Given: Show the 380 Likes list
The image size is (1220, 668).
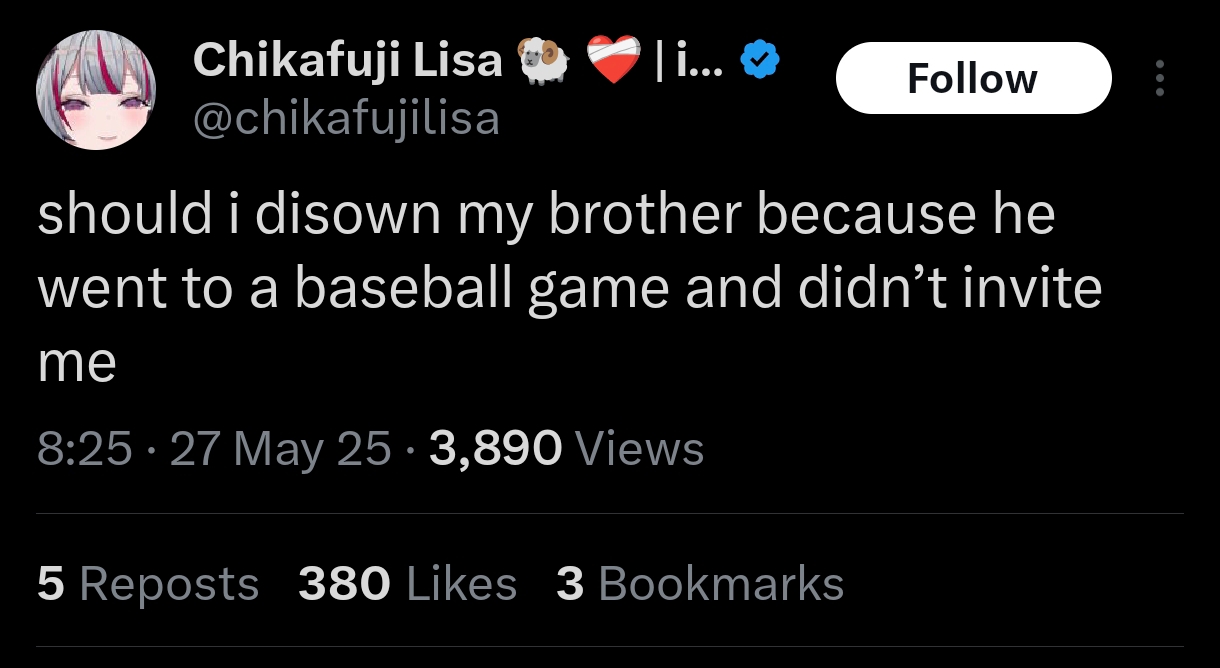Looking at the screenshot, I should [x=407, y=584].
